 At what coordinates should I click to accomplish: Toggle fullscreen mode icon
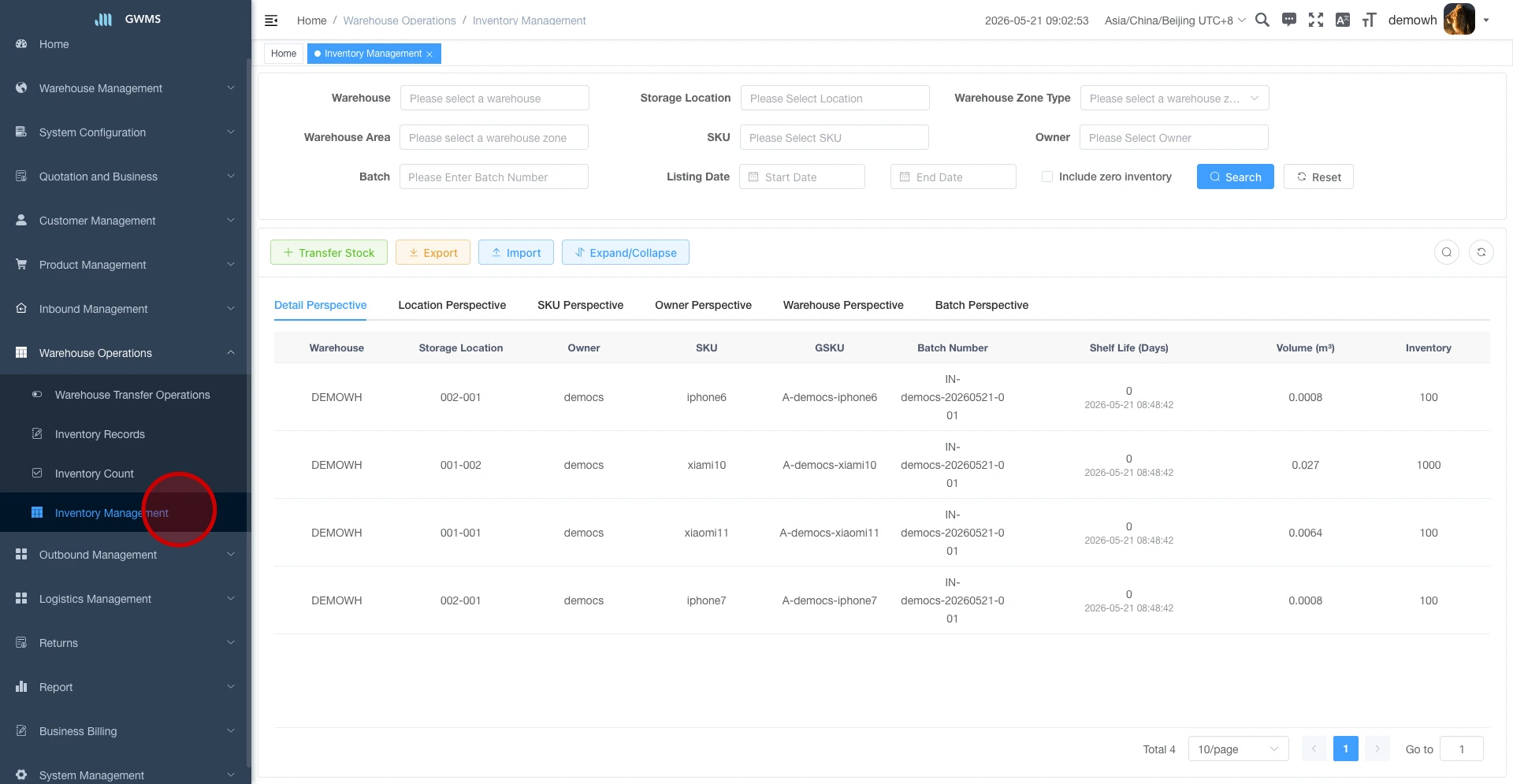[1316, 20]
